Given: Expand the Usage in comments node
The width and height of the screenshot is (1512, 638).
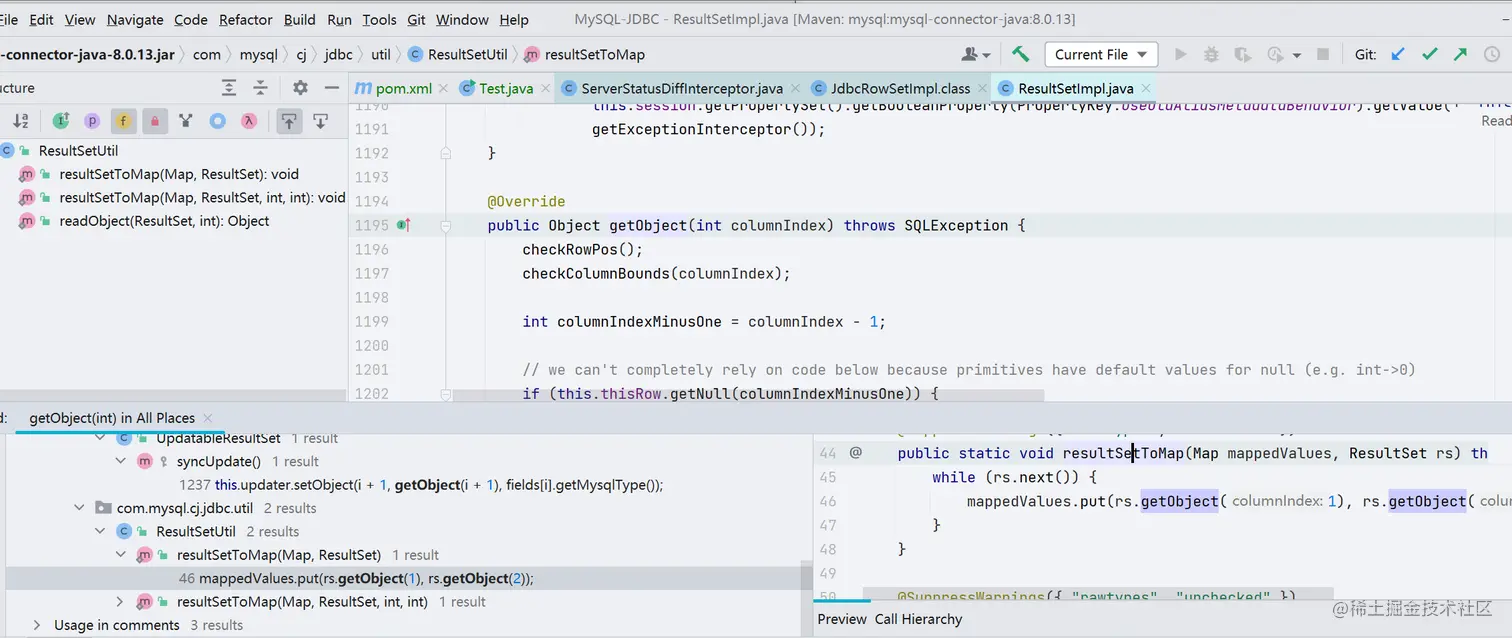Looking at the screenshot, I should tap(37, 625).
